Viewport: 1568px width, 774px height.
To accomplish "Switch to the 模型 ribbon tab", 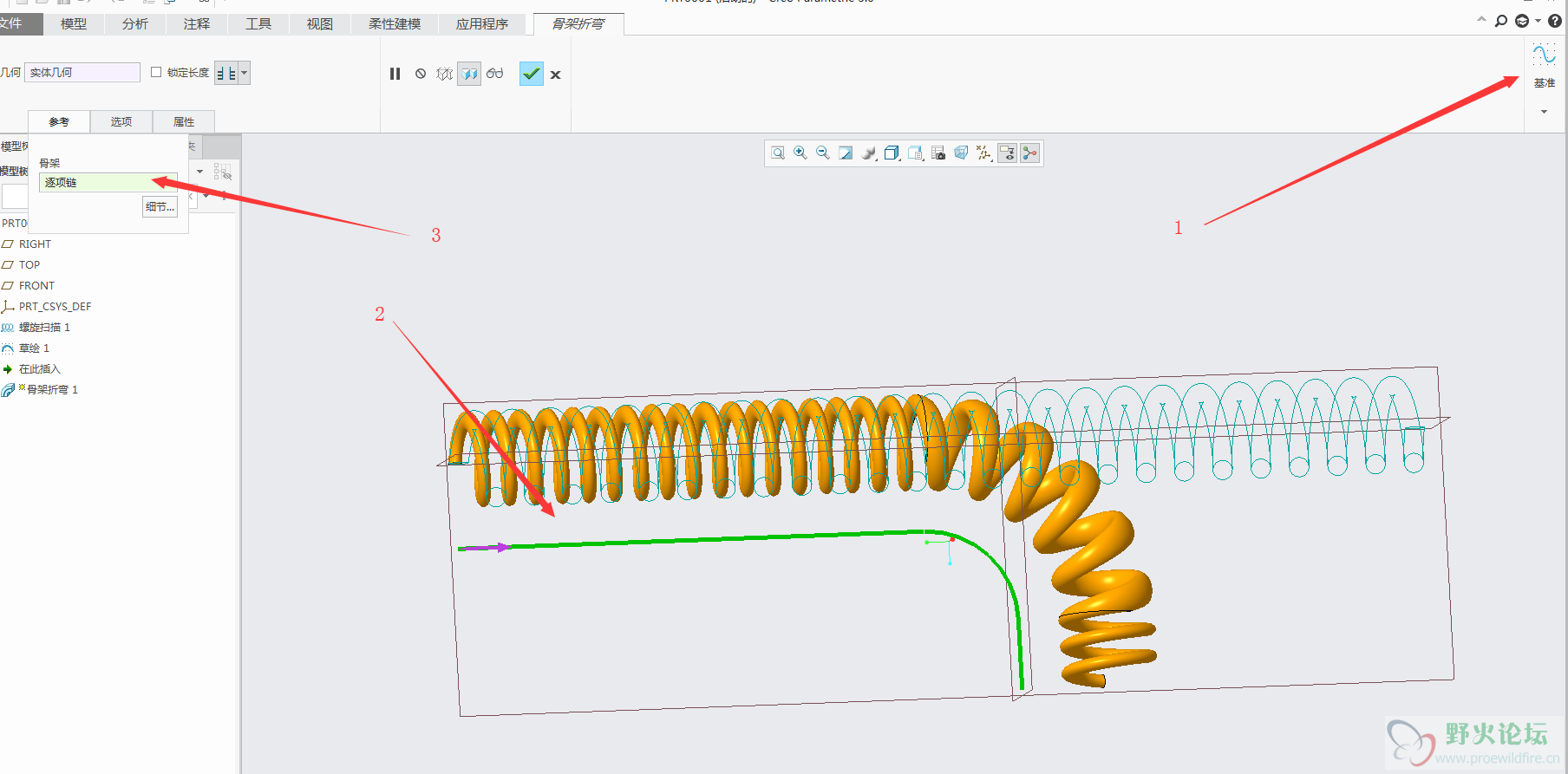I will click(74, 24).
